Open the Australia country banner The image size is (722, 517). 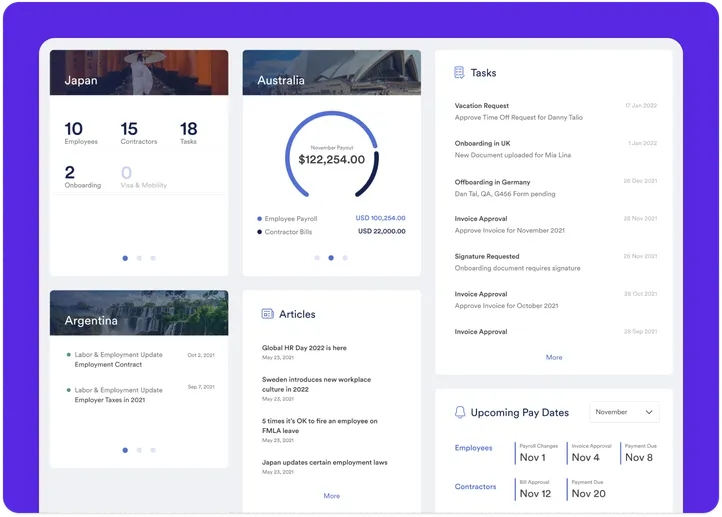[x=332, y=73]
